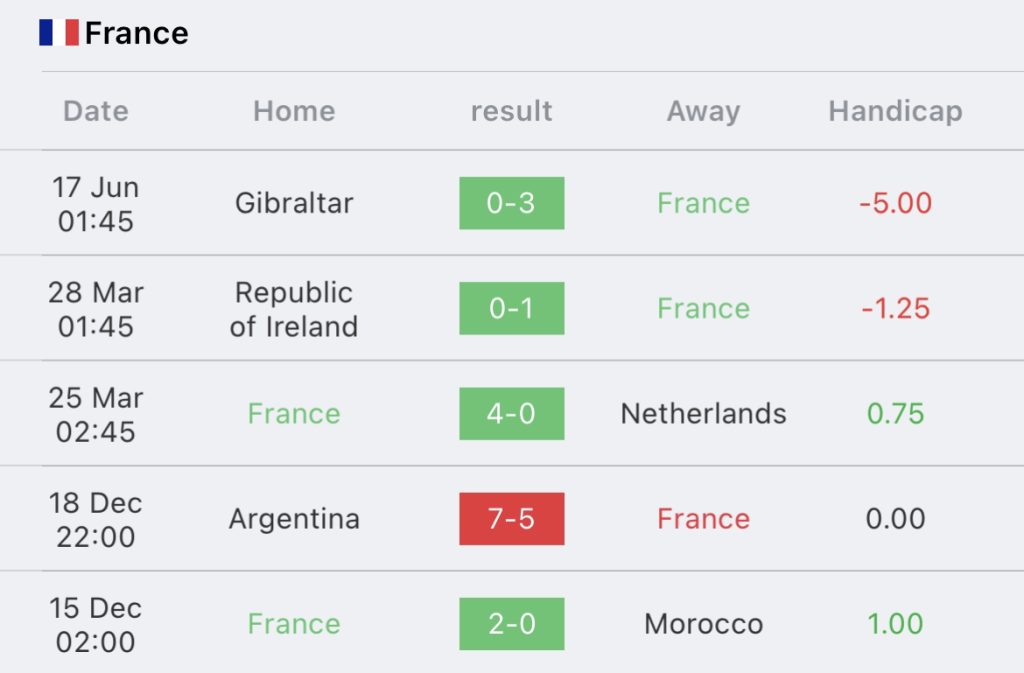Open the France team heading
This screenshot has width=1024, height=673.
136,33
